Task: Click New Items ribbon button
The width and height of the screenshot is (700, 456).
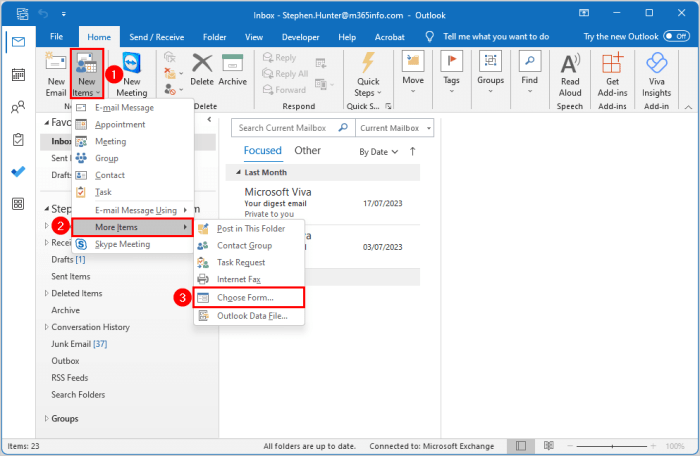Action: tap(87, 74)
